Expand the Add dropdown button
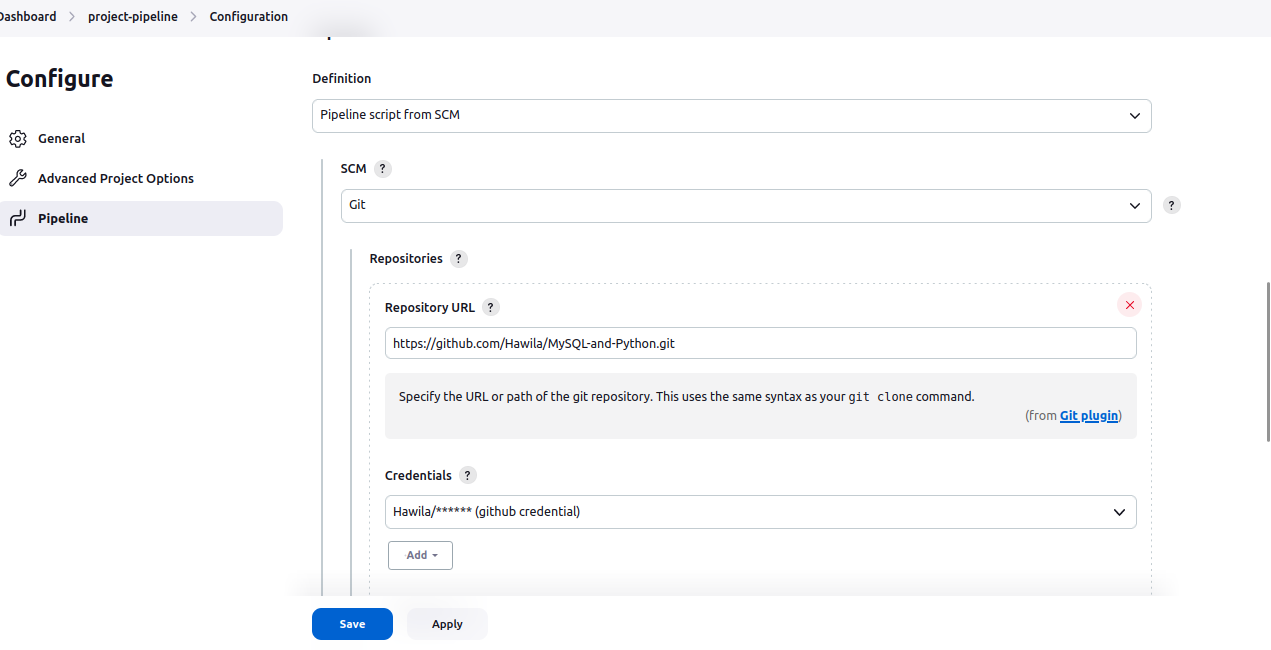This screenshot has width=1271, height=650. click(x=420, y=555)
